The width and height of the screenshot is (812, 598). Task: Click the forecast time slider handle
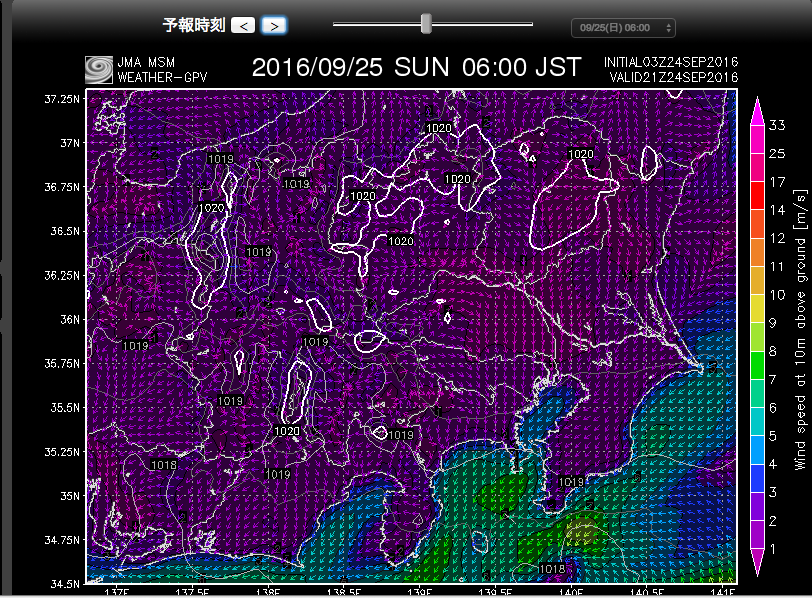point(427,23)
